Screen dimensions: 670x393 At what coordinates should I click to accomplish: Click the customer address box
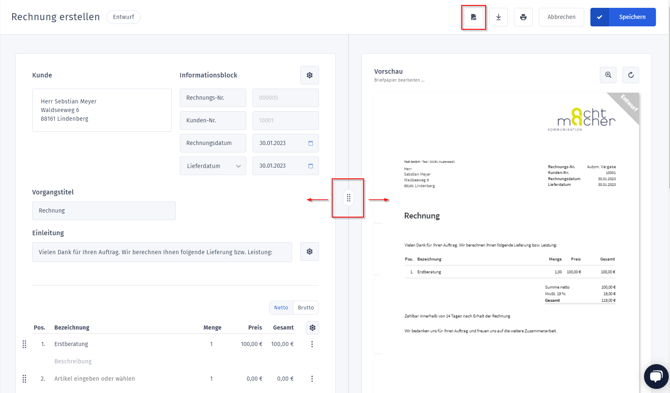[102, 110]
